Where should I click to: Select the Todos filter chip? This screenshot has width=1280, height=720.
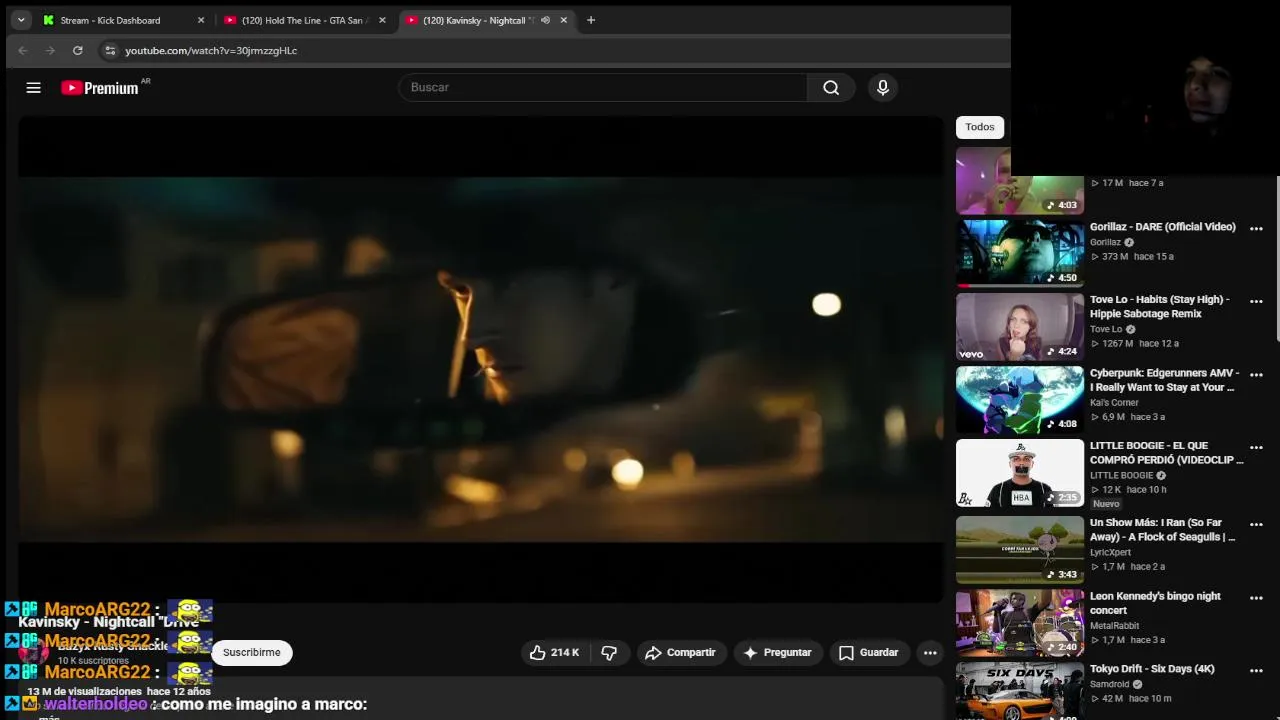coord(980,127)
